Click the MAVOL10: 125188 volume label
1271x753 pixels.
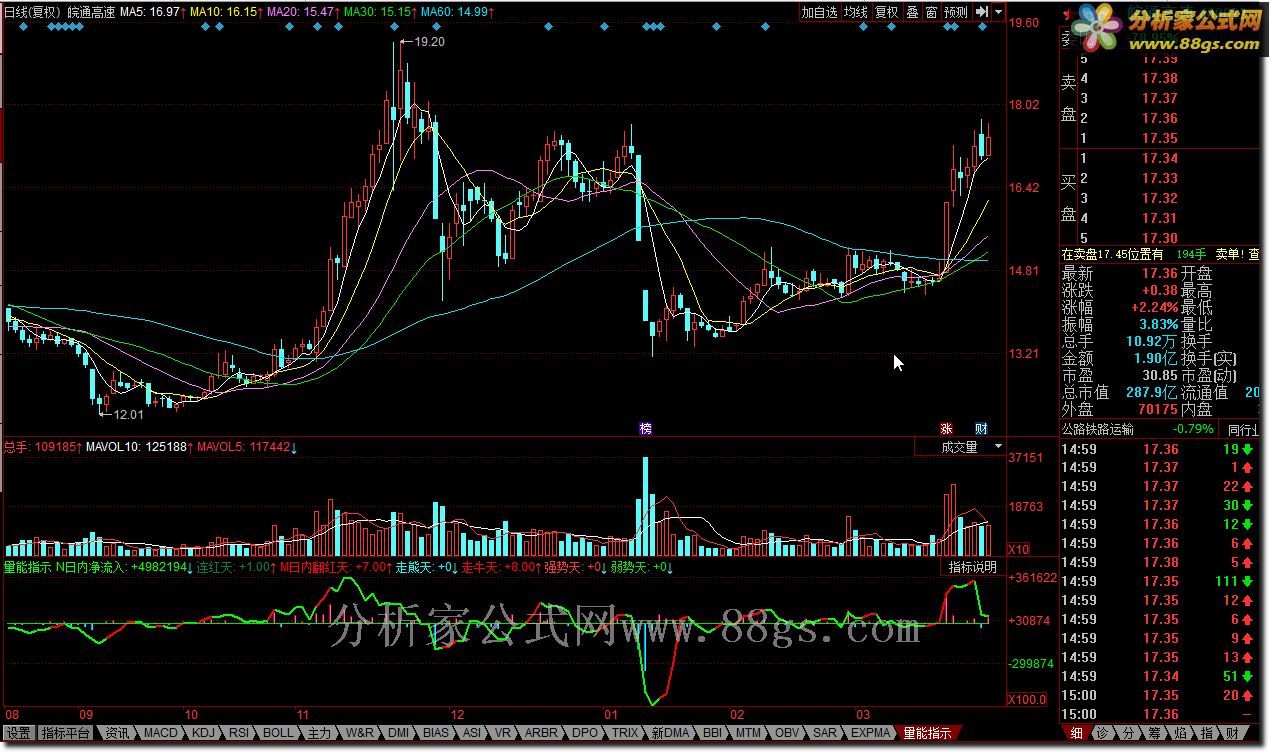(x=137, y=447)
